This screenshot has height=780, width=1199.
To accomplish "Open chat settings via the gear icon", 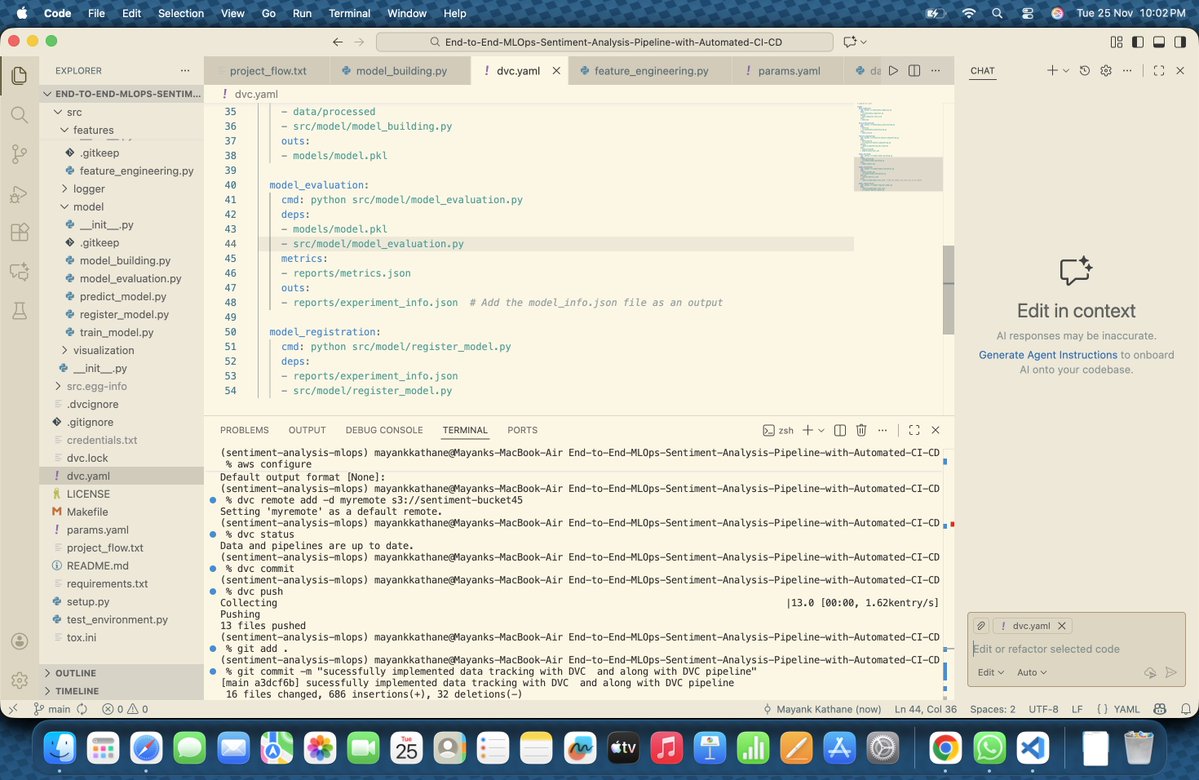I will [1104, 70].
